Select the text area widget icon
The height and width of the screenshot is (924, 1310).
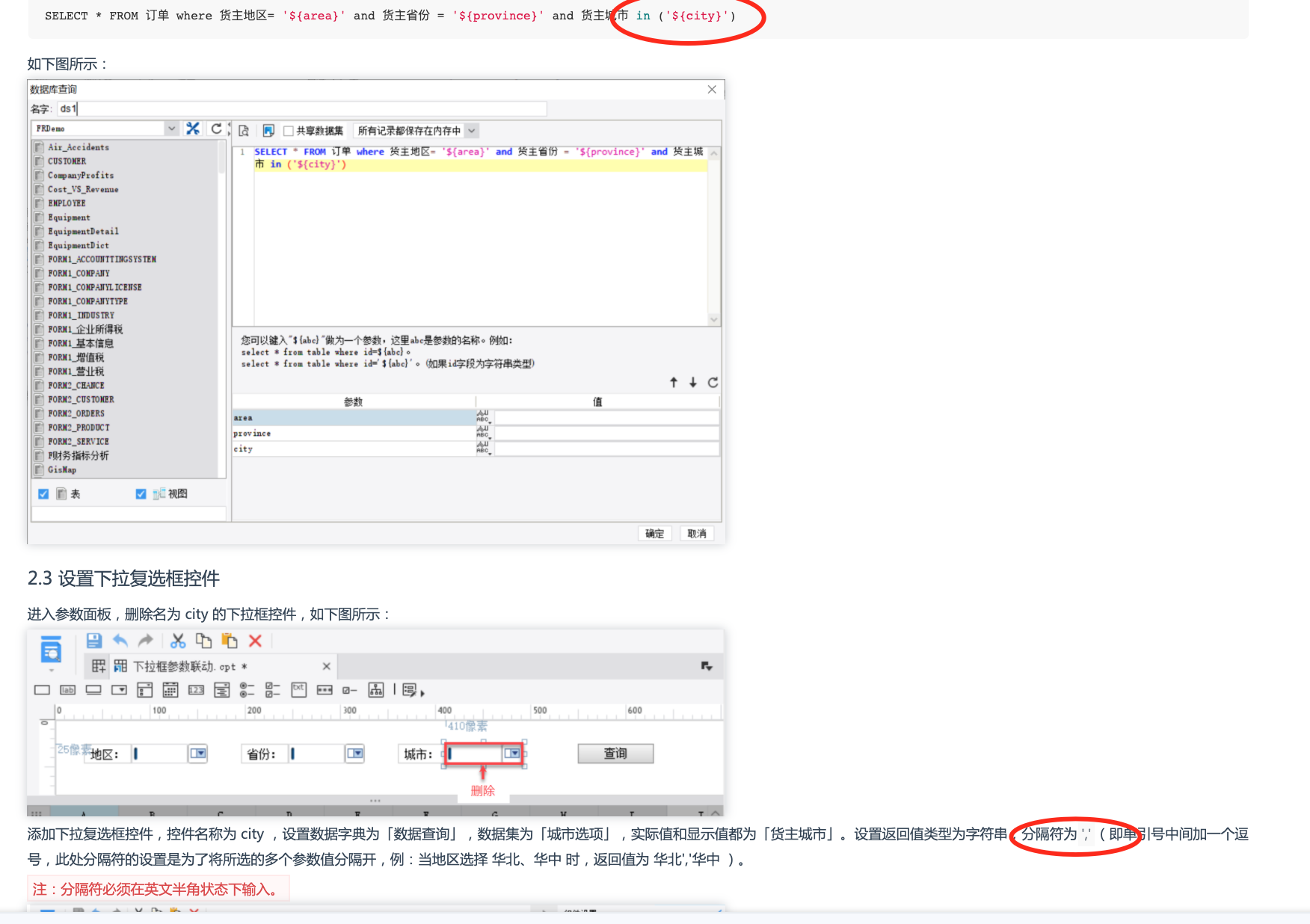pos(298,689)
